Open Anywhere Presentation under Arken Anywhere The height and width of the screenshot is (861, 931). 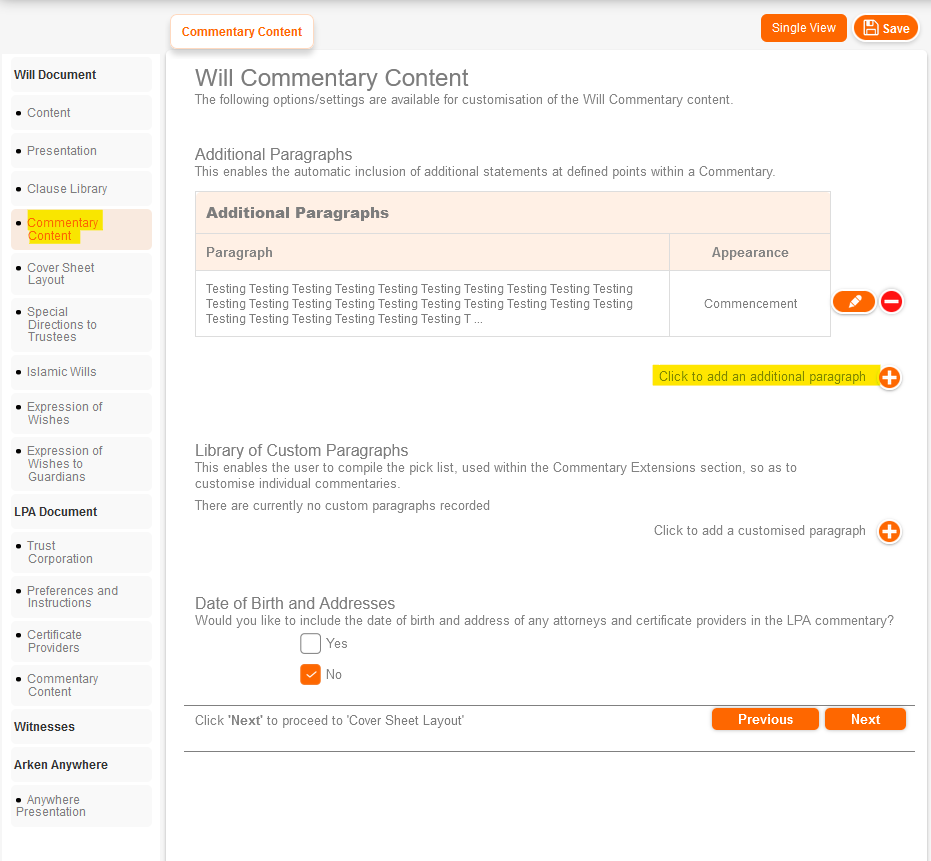point(53,806)
